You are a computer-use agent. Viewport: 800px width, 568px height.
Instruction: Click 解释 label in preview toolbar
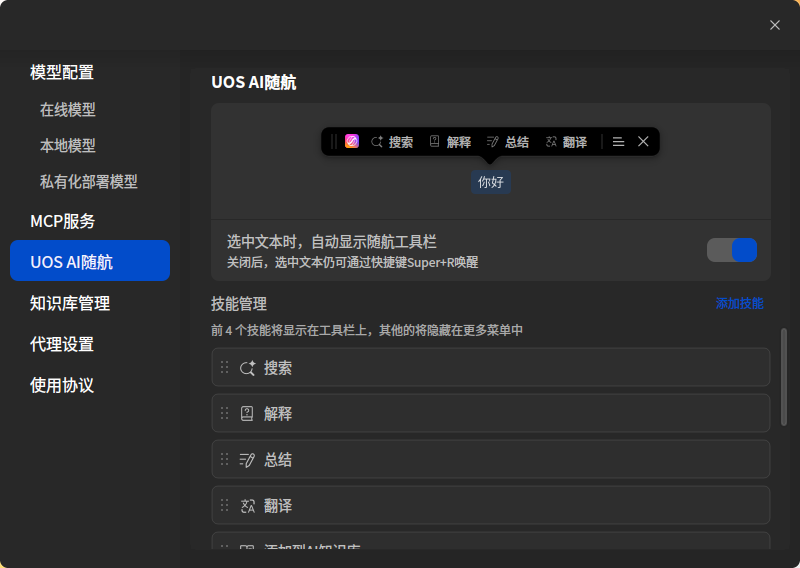[459, 142]
